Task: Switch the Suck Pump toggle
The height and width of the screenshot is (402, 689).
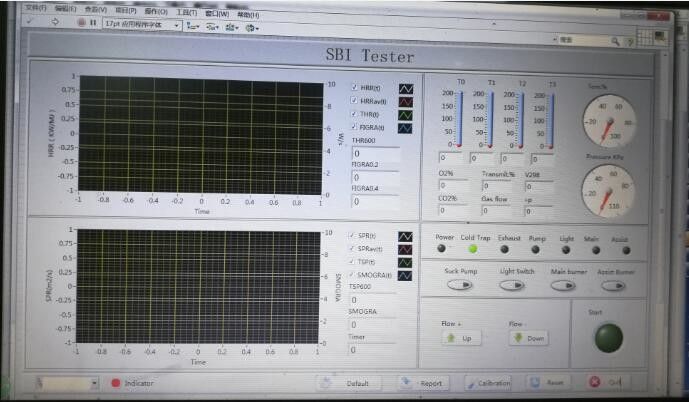Action: click(x=459, y=284)
